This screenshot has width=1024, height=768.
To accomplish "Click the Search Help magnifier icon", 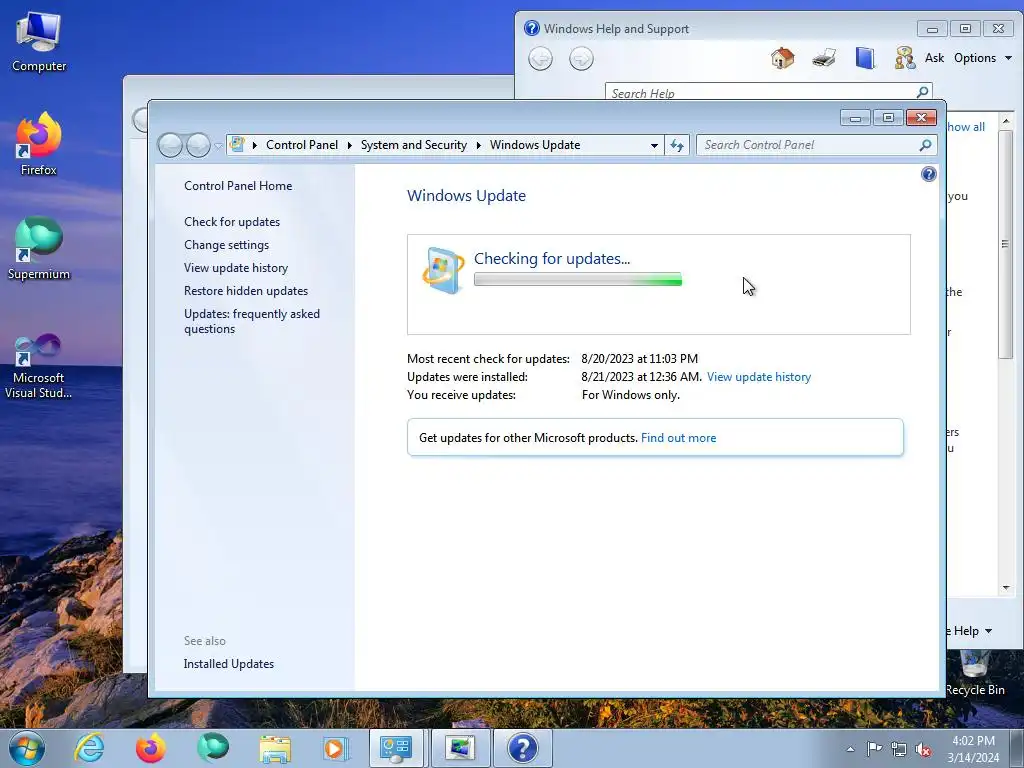I will (922, 92).
